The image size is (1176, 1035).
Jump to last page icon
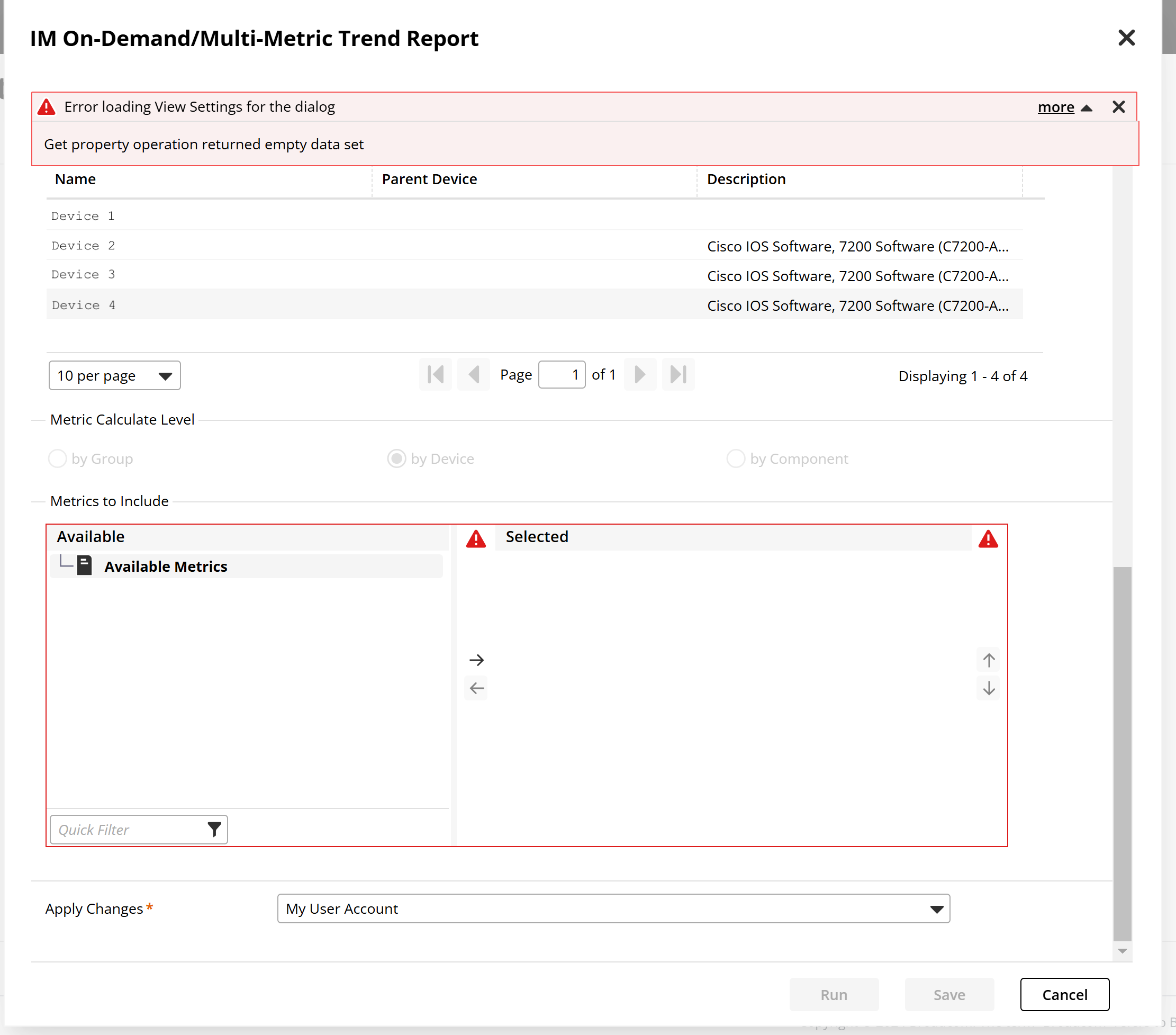tap(678, 375)
